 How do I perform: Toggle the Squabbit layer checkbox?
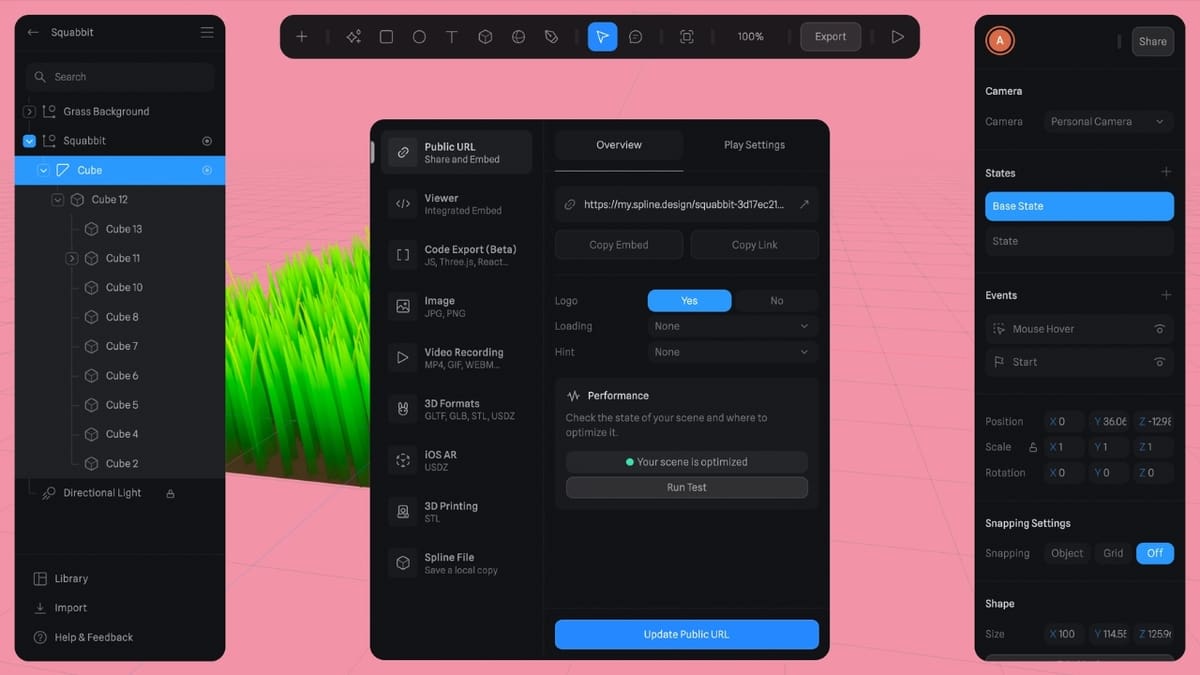pos(29,141)
